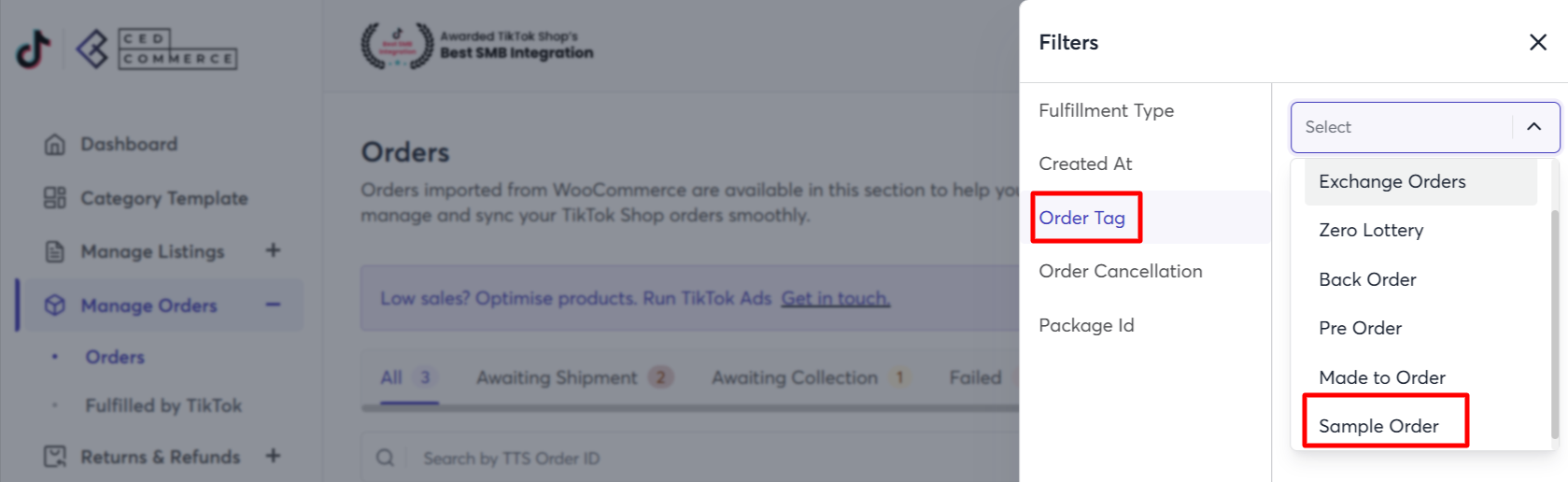Viewport: 1568px width, 482px height.
Task: Click the CedCommerce logo
Action: 158,49
